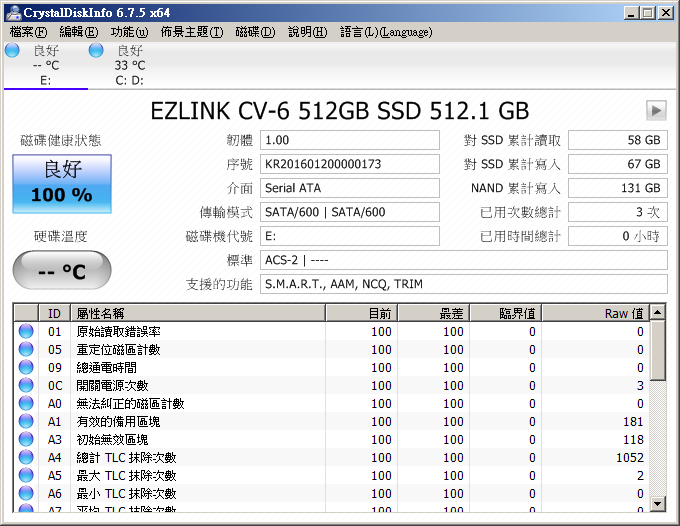This screenshot has width=680, height=526.
Task: Click the raw value 118 in row A3
Action: pos(633,440)
